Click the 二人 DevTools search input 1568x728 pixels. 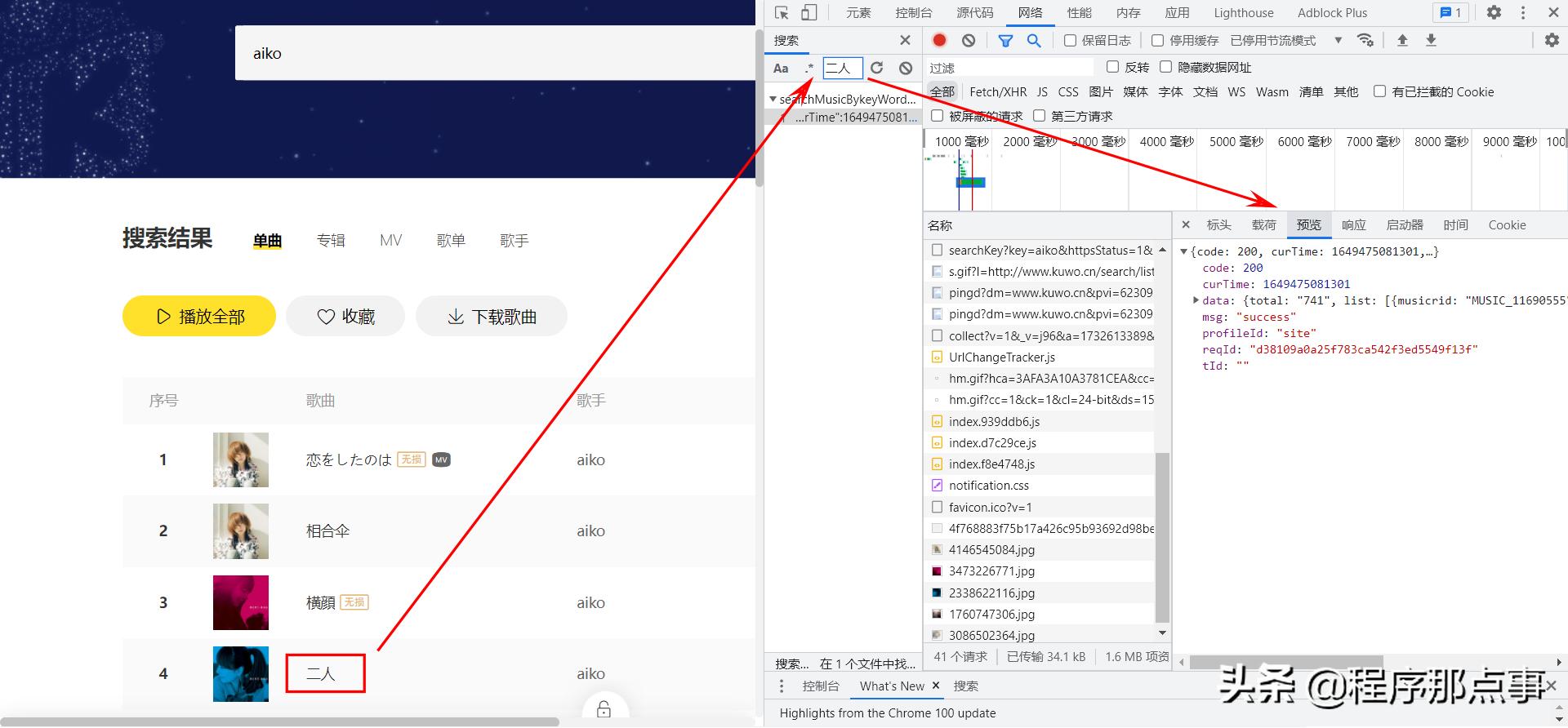click(842, 68)
